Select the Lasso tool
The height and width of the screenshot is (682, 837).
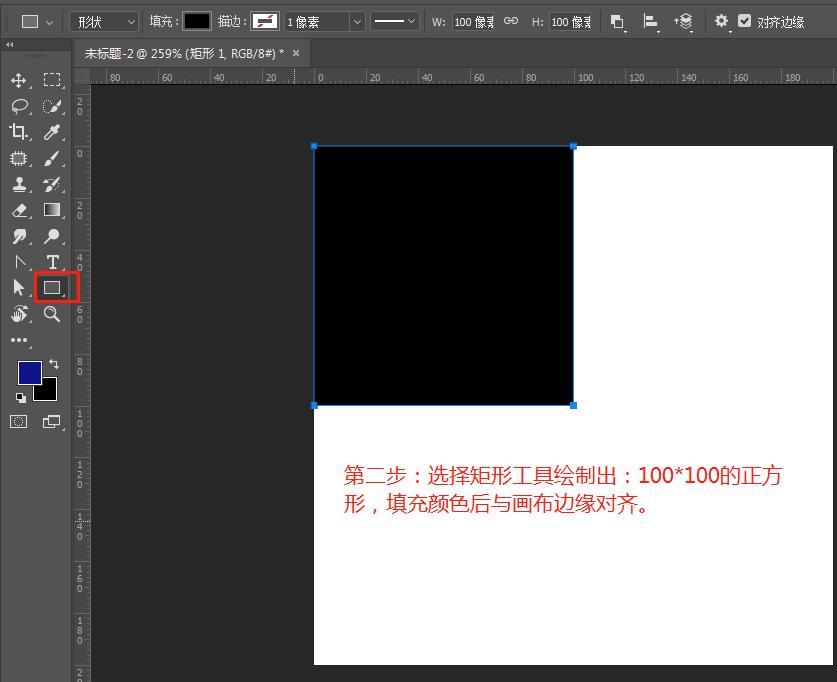point(18,106)
